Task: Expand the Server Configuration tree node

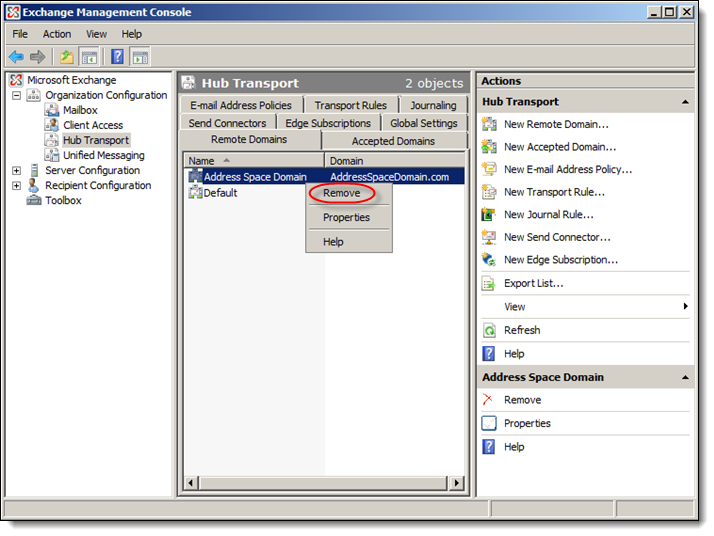Action: tap(16, 171)
